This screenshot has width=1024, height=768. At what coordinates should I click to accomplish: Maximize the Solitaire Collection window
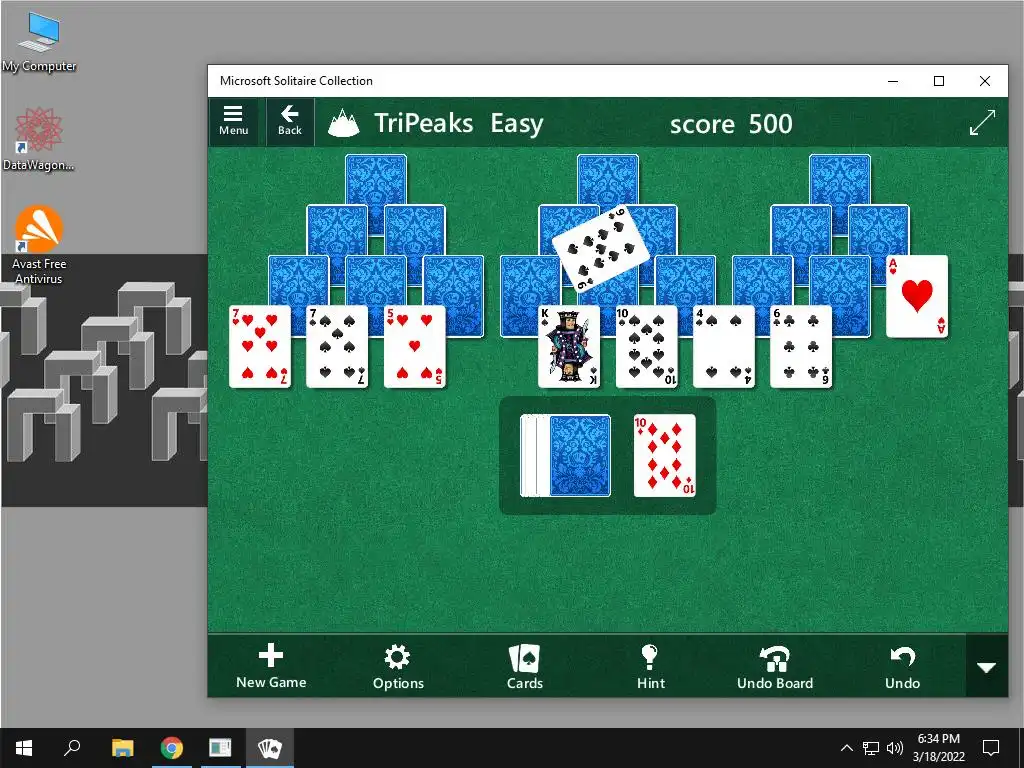click(x=939, y=81)
